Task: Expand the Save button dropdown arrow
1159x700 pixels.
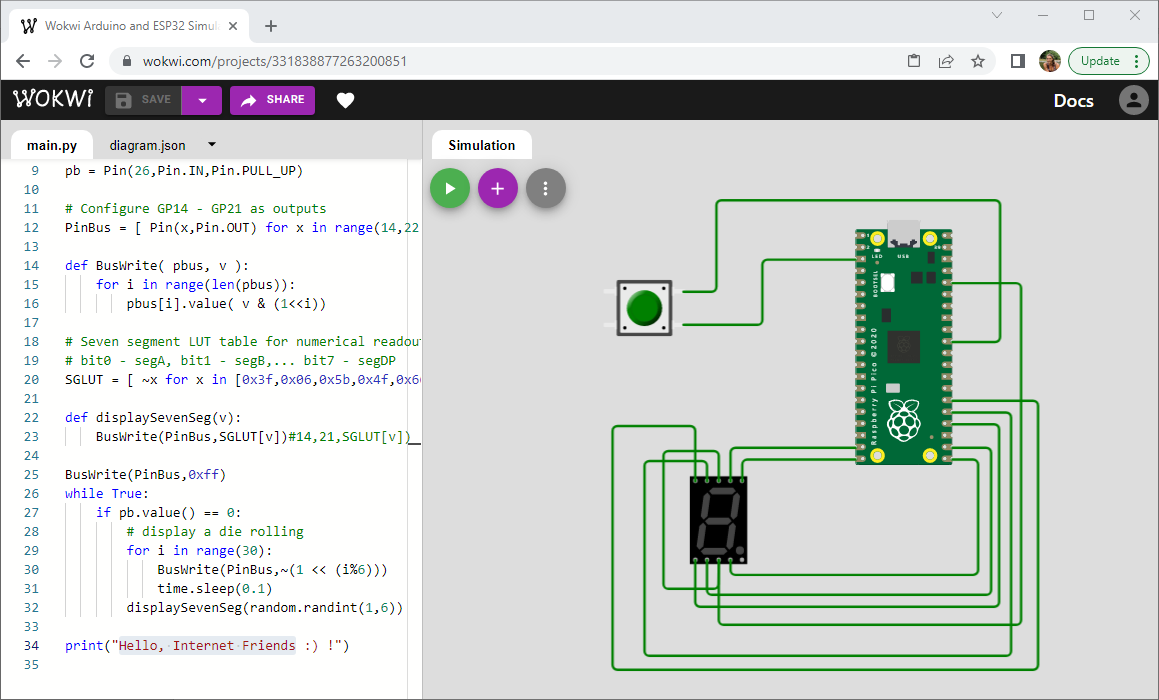Action: click(202, 100)
